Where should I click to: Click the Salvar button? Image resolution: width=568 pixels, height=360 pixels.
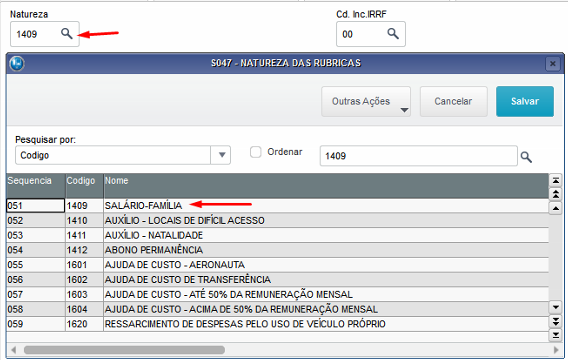tap(525, 101)
